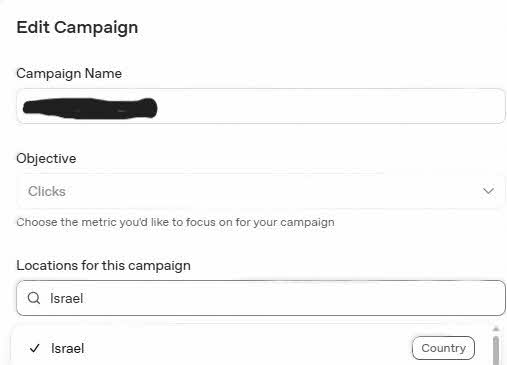Image resolution: width=507 pixels, height=365 pixels.
Task: Click the blacked-out campaign name text
Action: 90,108
